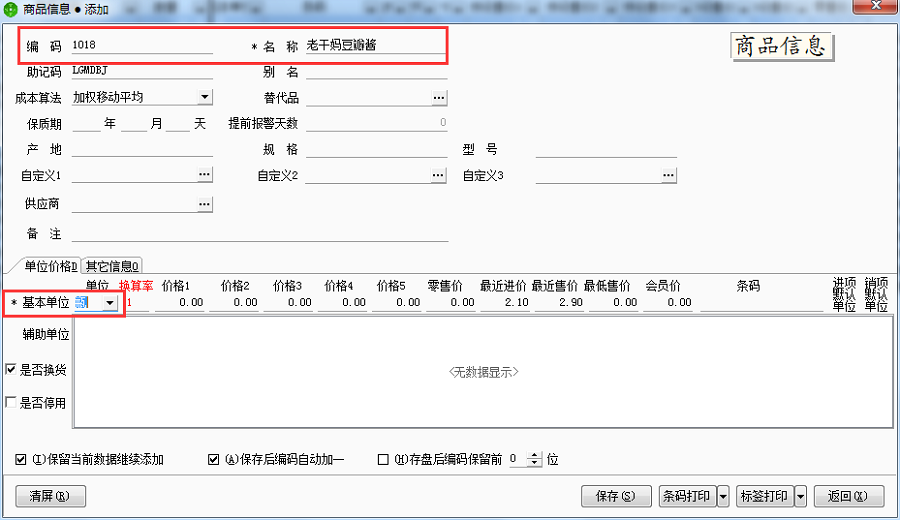
Task: Open the 替代品 browse ellipsis button
Action: tap(439, 98)
